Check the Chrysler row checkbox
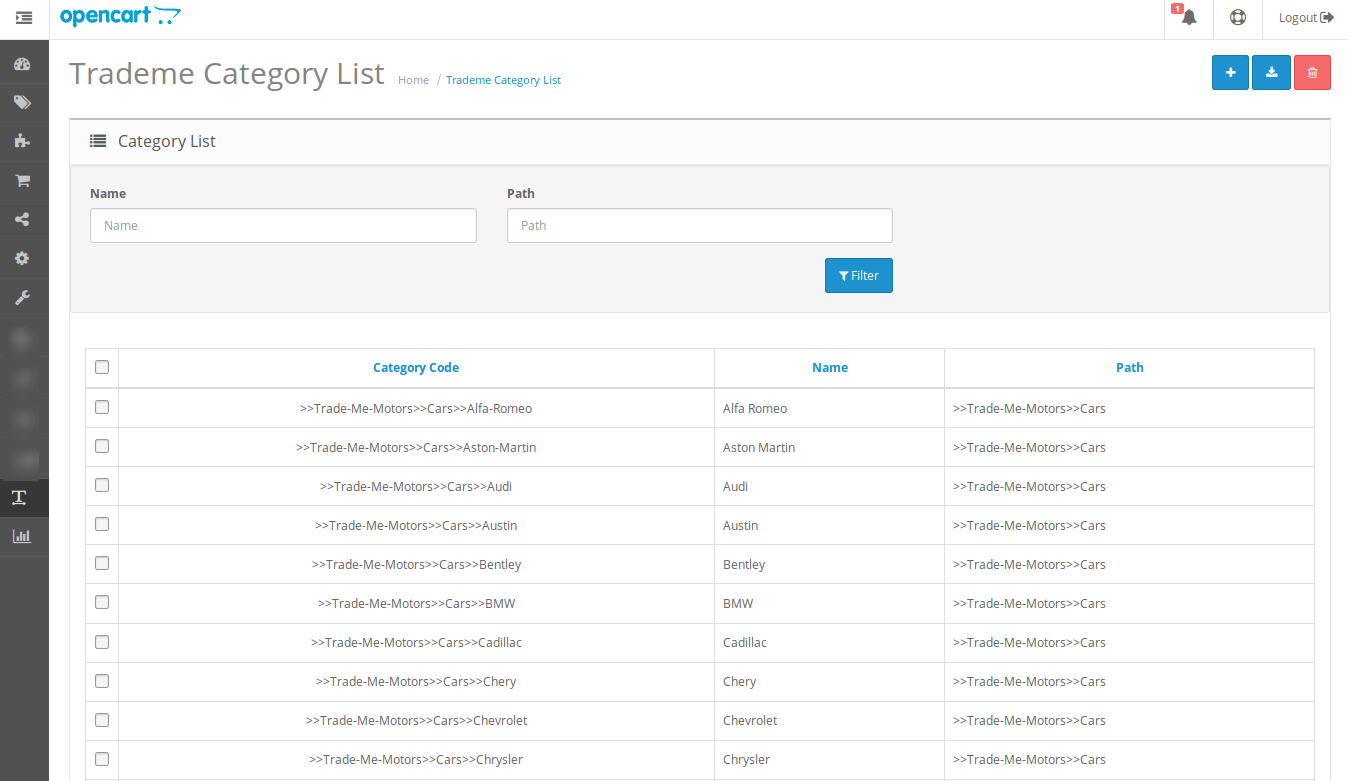Image resolution: width=1348 pixels, height=781 pixels. click(102, 758)
